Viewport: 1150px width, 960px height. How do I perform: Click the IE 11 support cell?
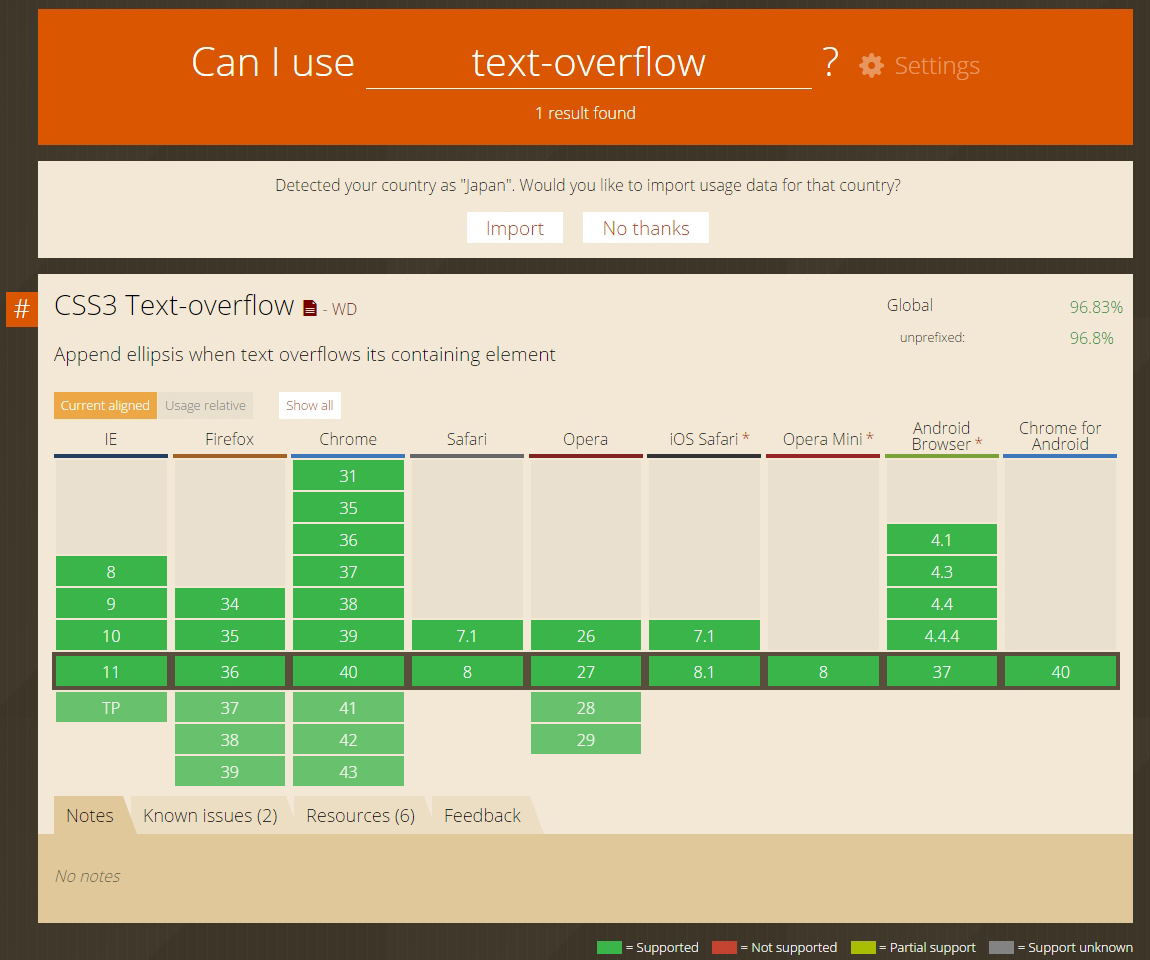(111, 671)
